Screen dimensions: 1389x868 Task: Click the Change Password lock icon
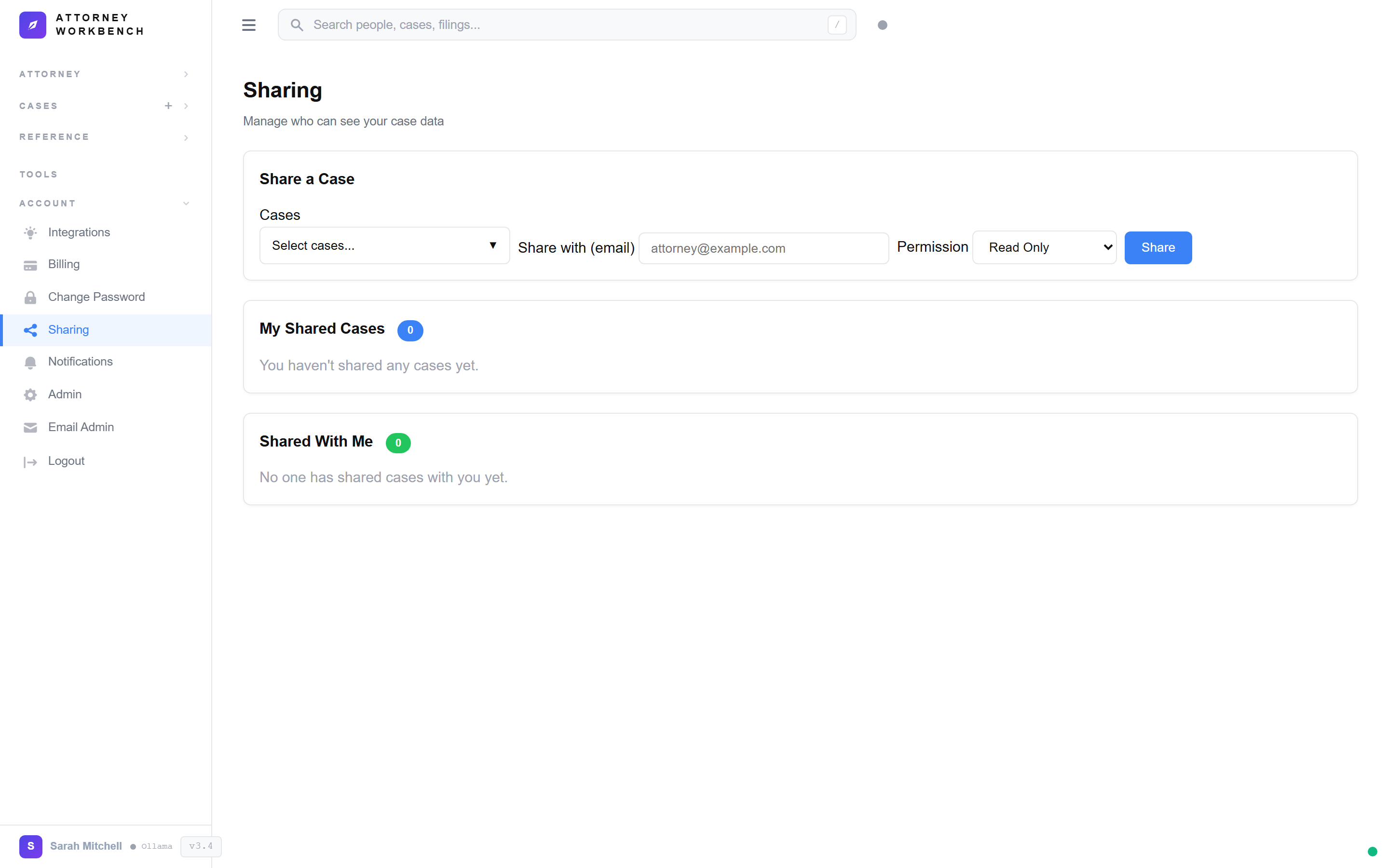coord(30,297)
